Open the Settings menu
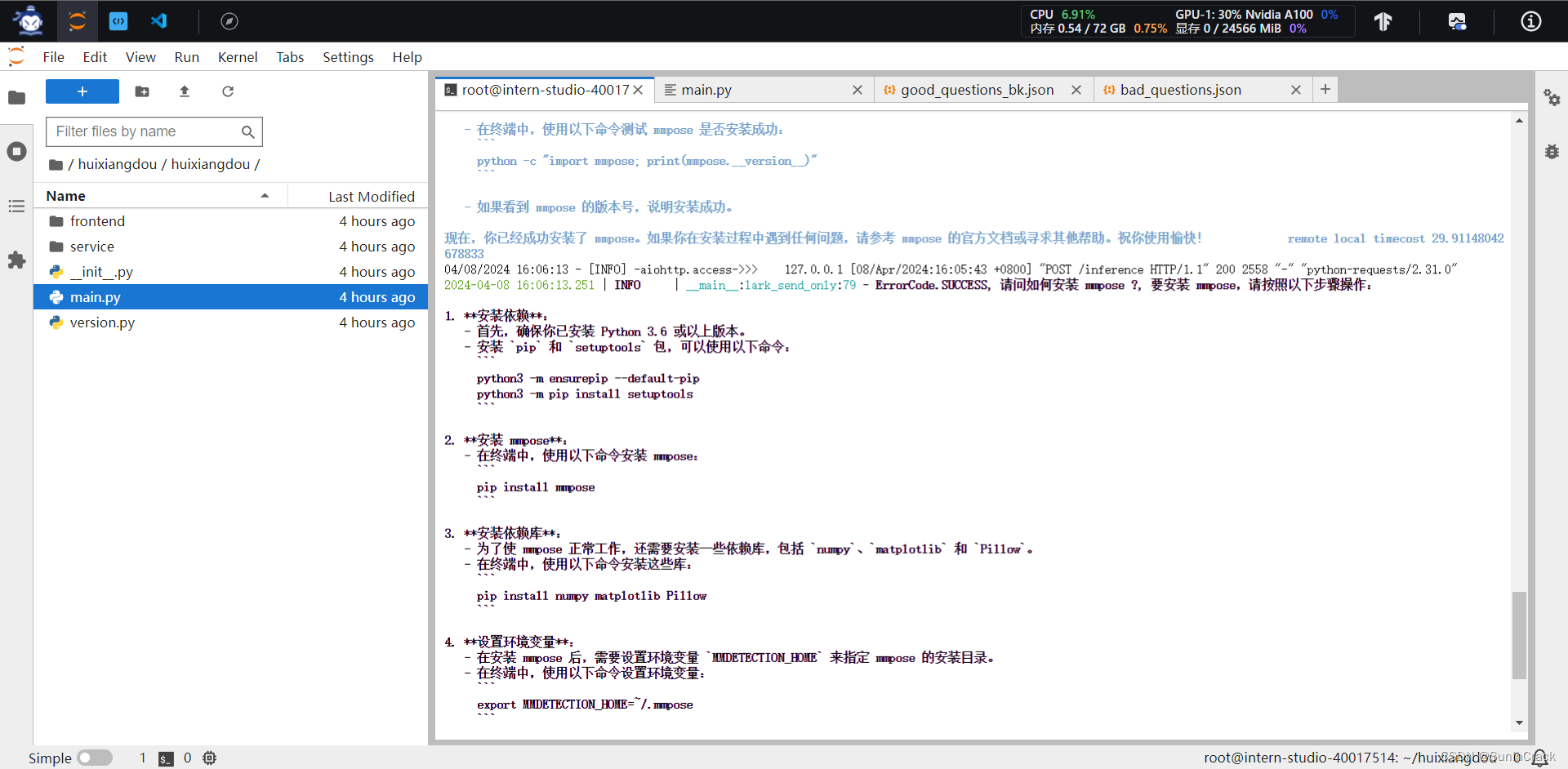Image resolution: width=1568 pixels, height=769 pixels. click(348, 57)
